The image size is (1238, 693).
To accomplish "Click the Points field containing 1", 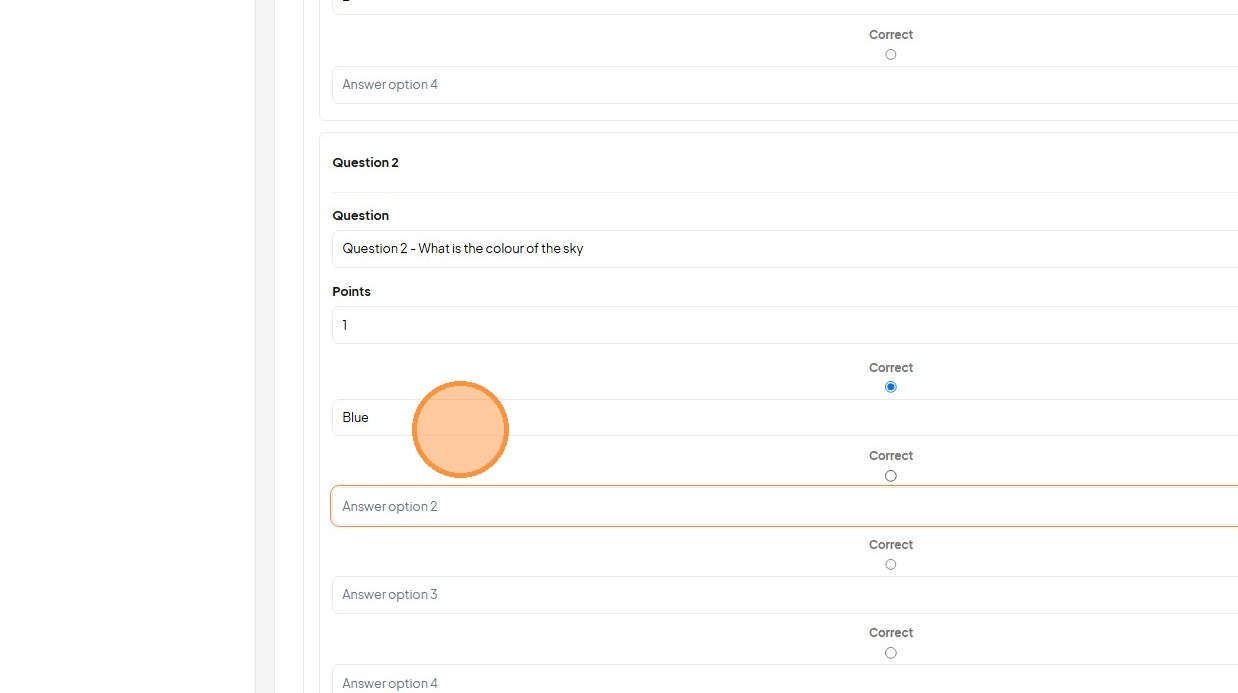I will (x=785, y=325).
